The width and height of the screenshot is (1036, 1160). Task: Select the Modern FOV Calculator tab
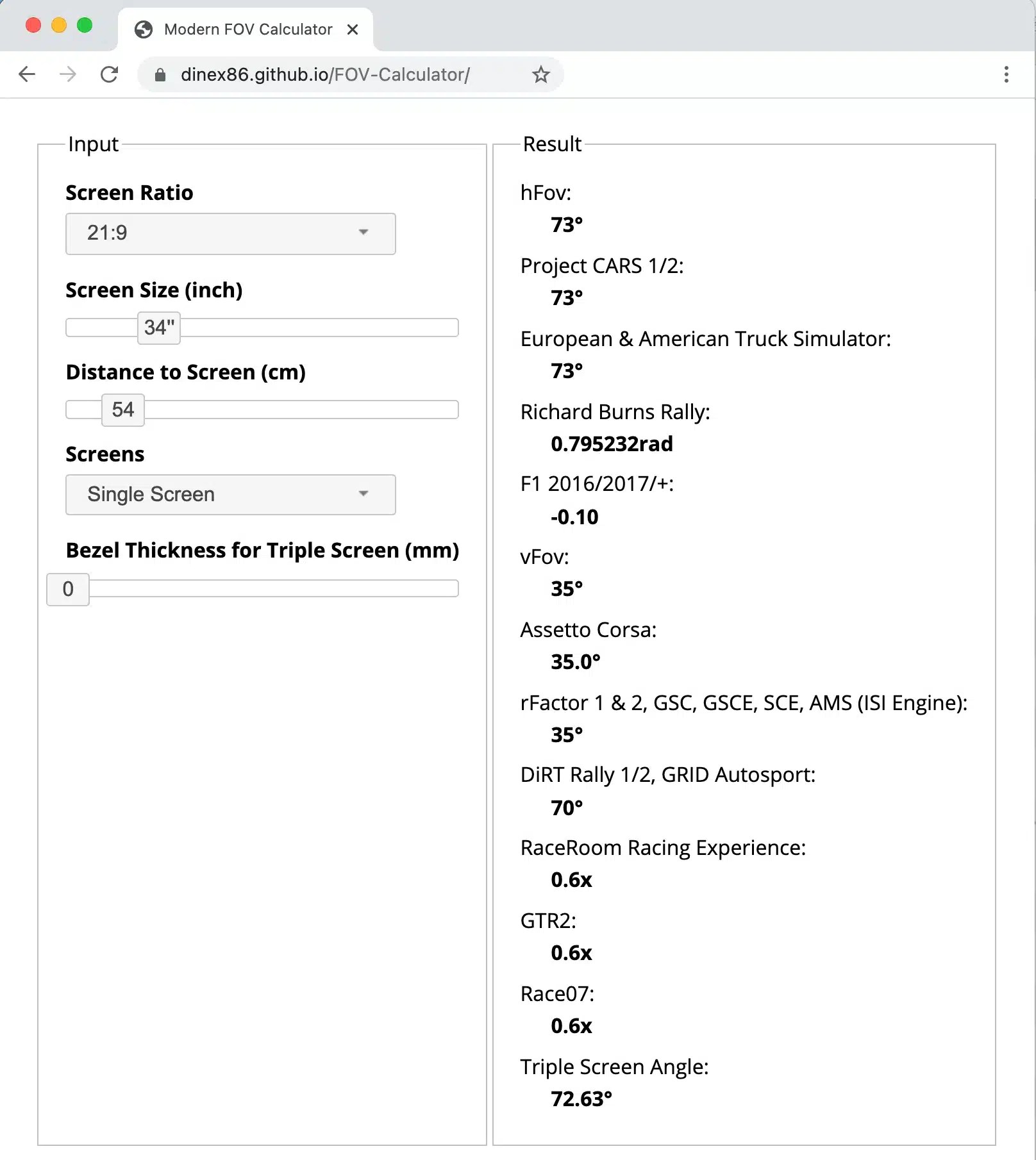tap(246, 29)
